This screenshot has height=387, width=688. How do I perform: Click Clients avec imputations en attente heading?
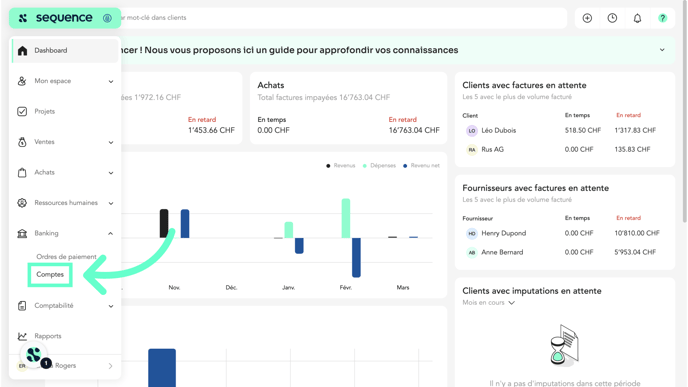pos(532,291)
